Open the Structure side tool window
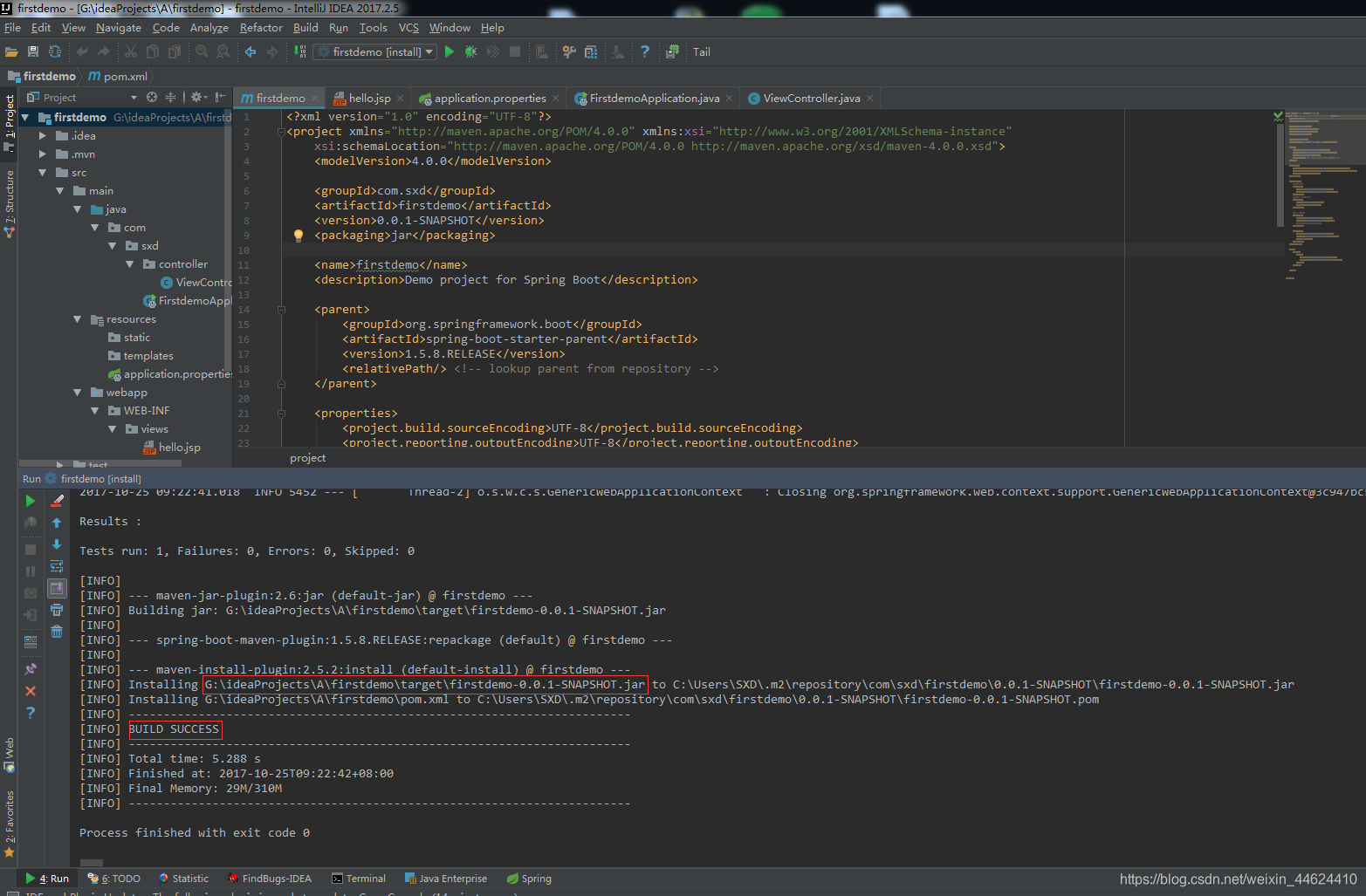The image size is (1366, 896). 10,203
